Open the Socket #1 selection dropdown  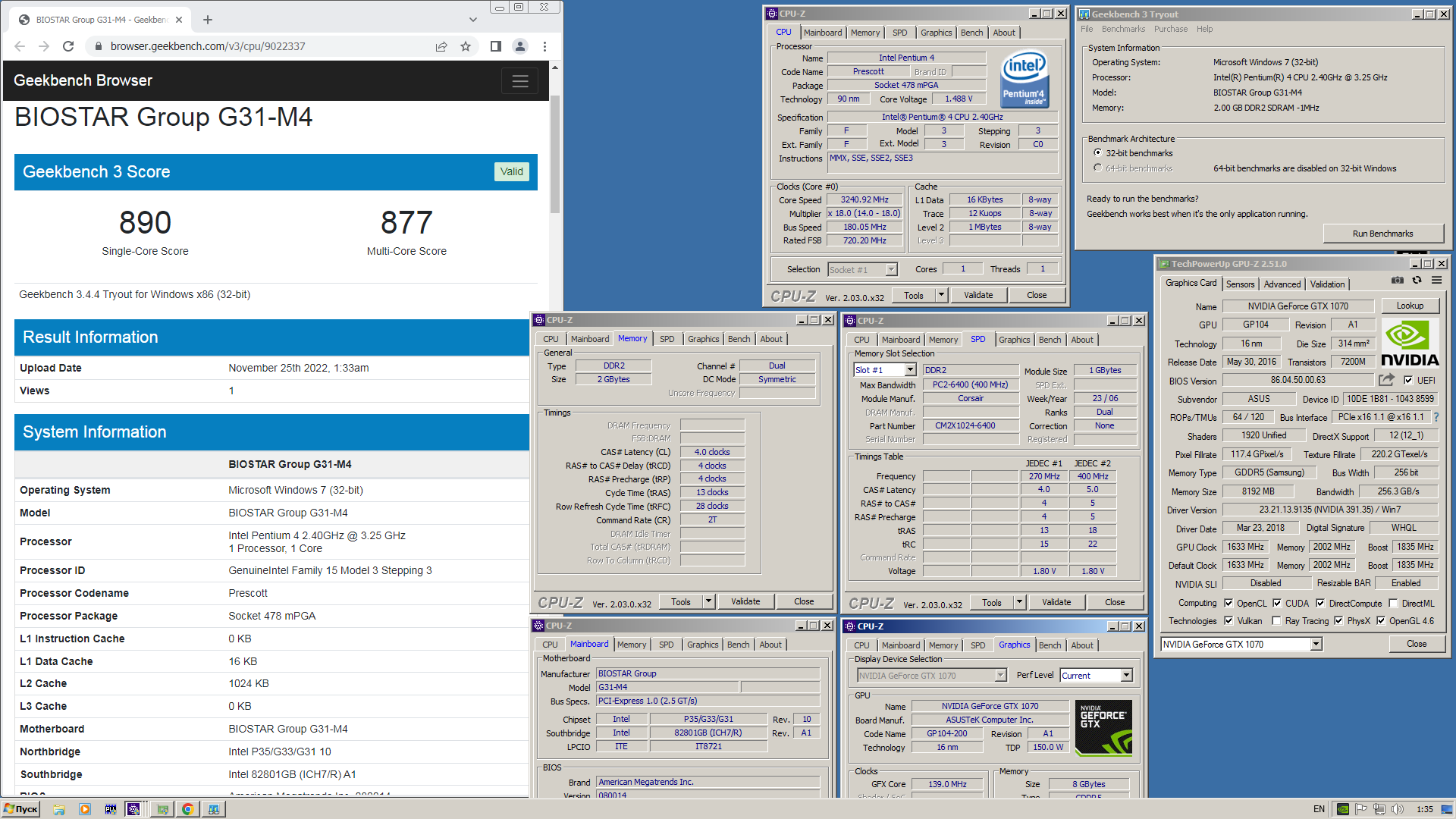click(892, 269)
